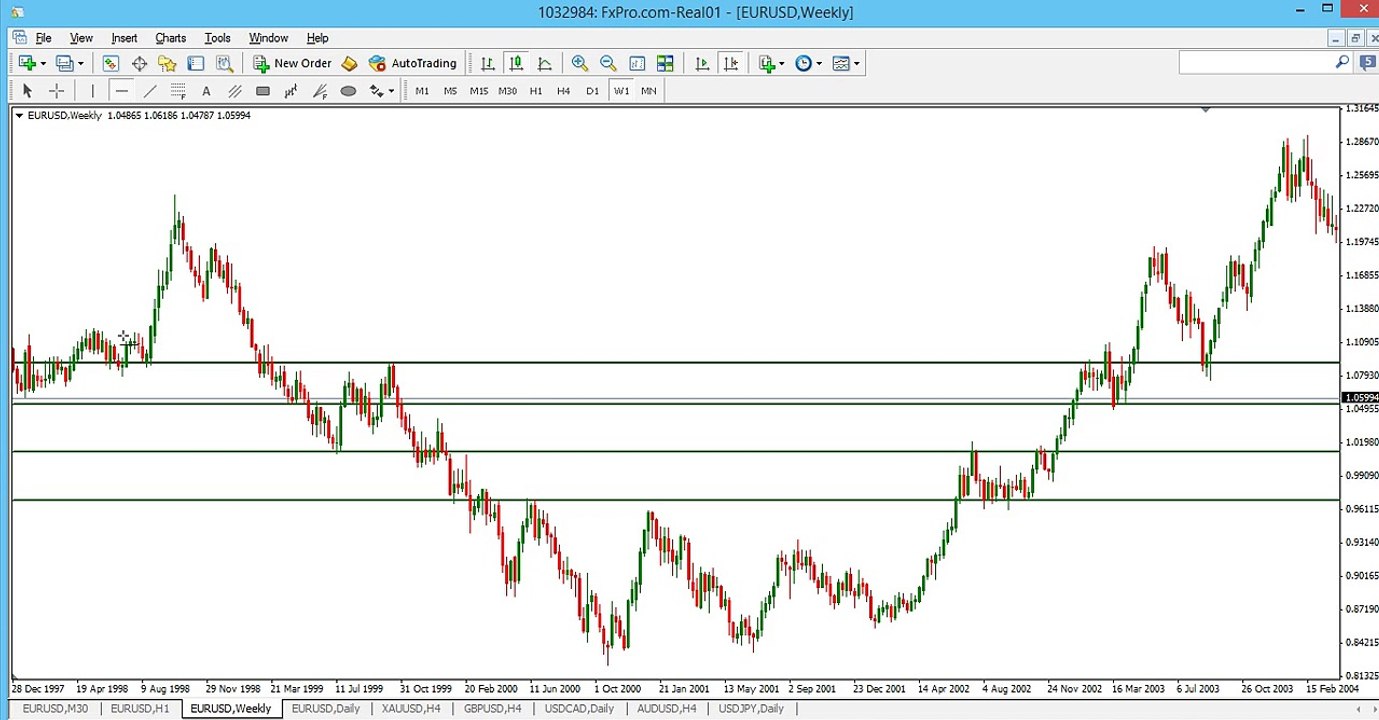Switch to Candlesticks display
The image size is (1379, 720).
tap(516, 63)
